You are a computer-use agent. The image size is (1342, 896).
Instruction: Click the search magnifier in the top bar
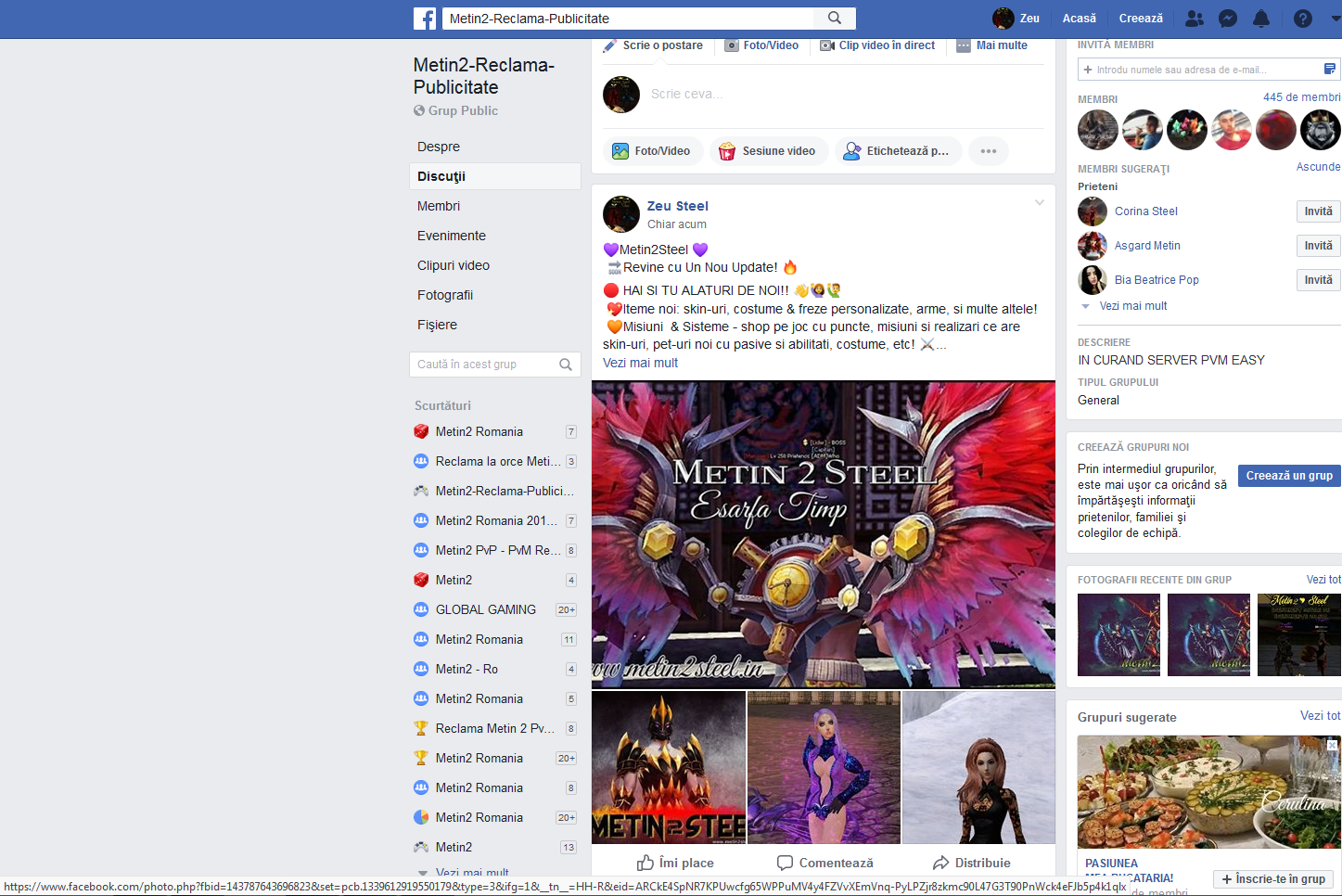[835, 19]
